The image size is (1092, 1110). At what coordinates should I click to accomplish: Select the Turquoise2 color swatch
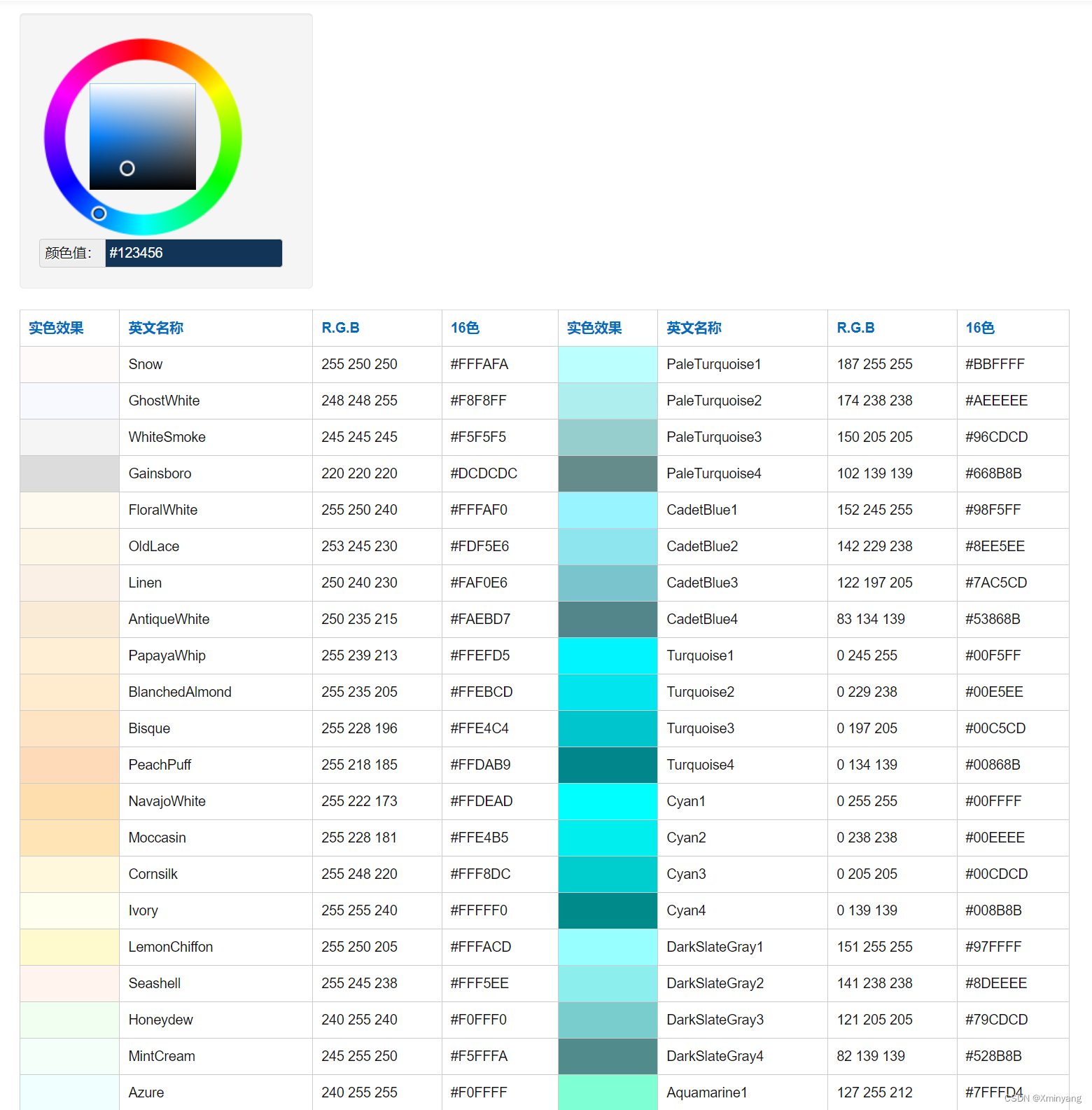608,692
